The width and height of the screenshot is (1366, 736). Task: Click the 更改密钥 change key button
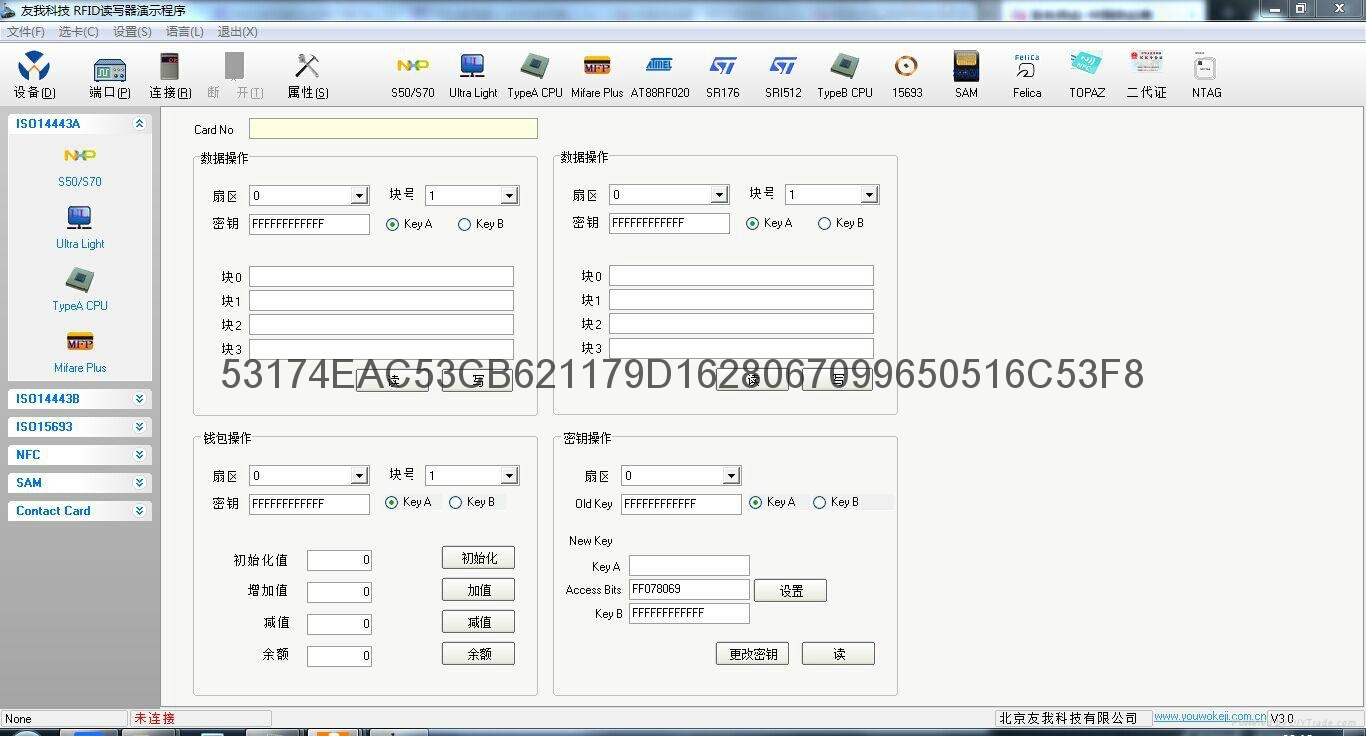point(752,654)
